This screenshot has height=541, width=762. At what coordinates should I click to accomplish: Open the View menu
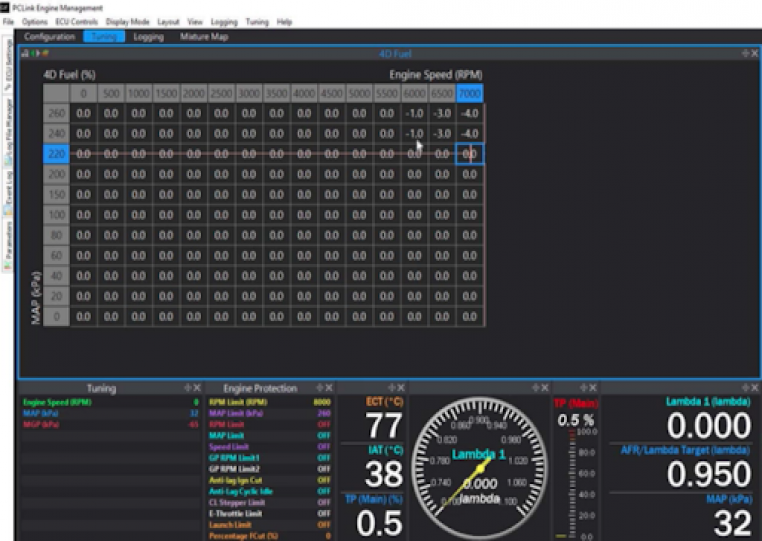(x=195, y=22)
